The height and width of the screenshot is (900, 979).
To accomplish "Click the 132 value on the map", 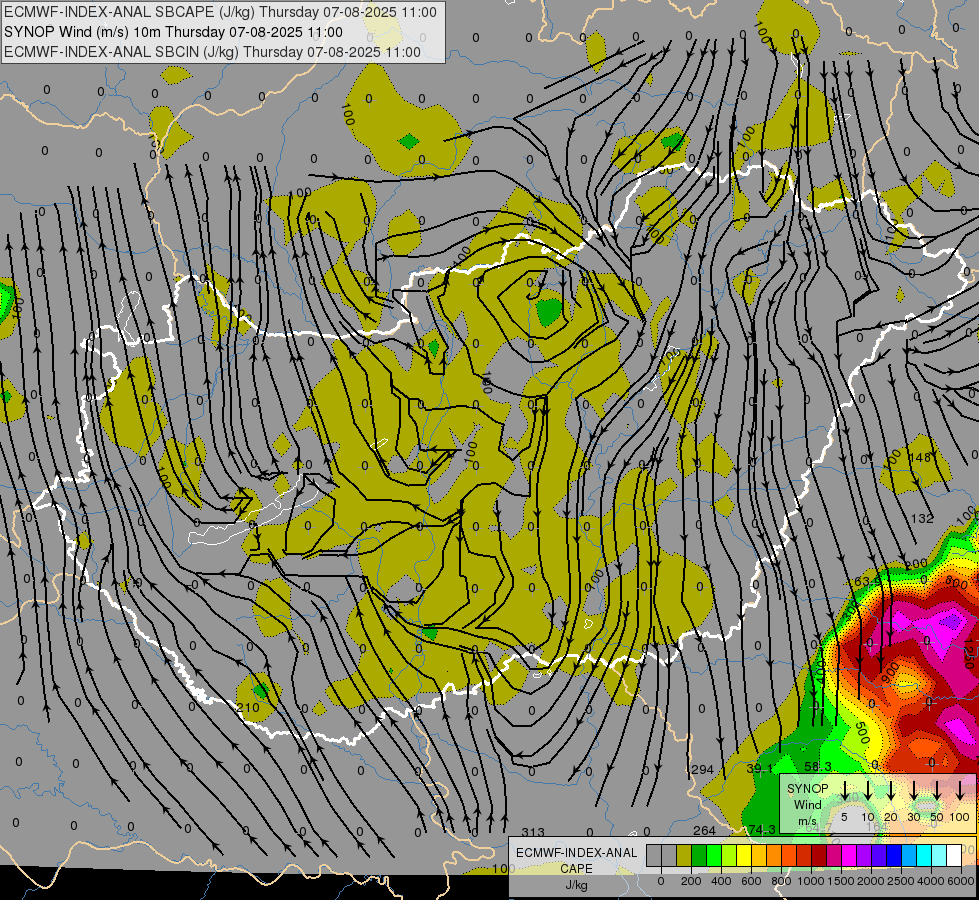I will click(922, 518).
